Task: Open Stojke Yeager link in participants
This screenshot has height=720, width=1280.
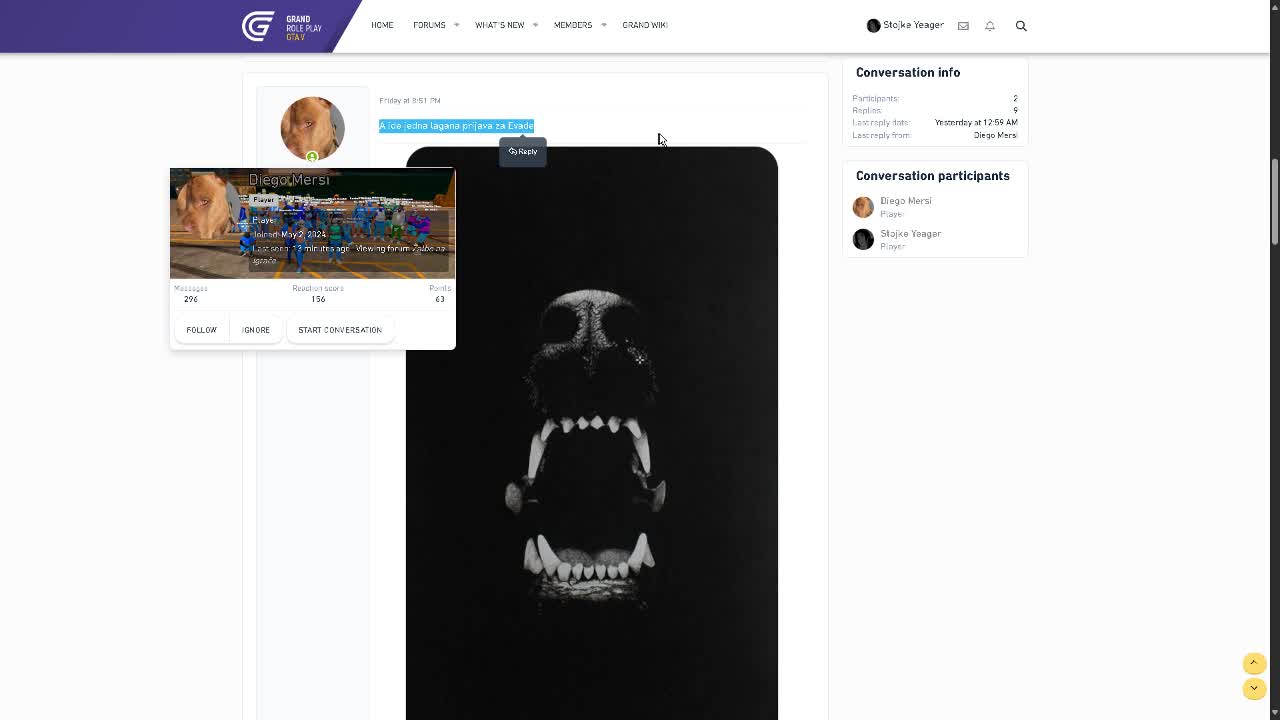Action: click(x=911, y=234)
